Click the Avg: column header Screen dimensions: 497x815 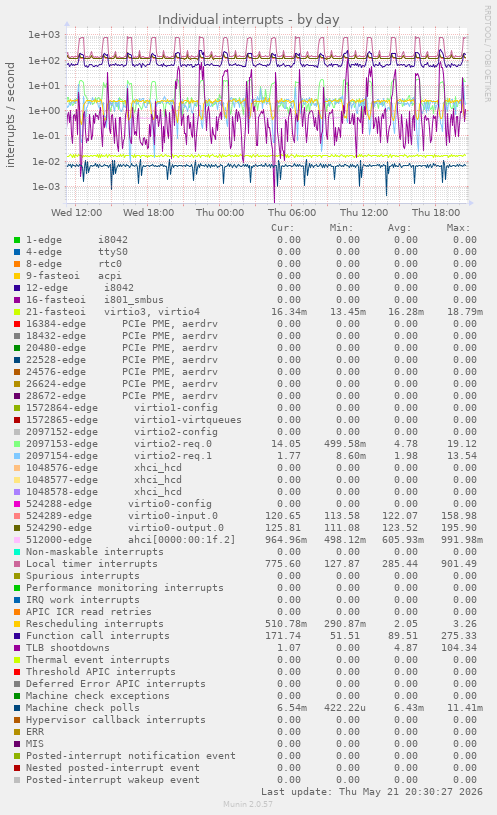pyautogui.click(x=399, y=228)
